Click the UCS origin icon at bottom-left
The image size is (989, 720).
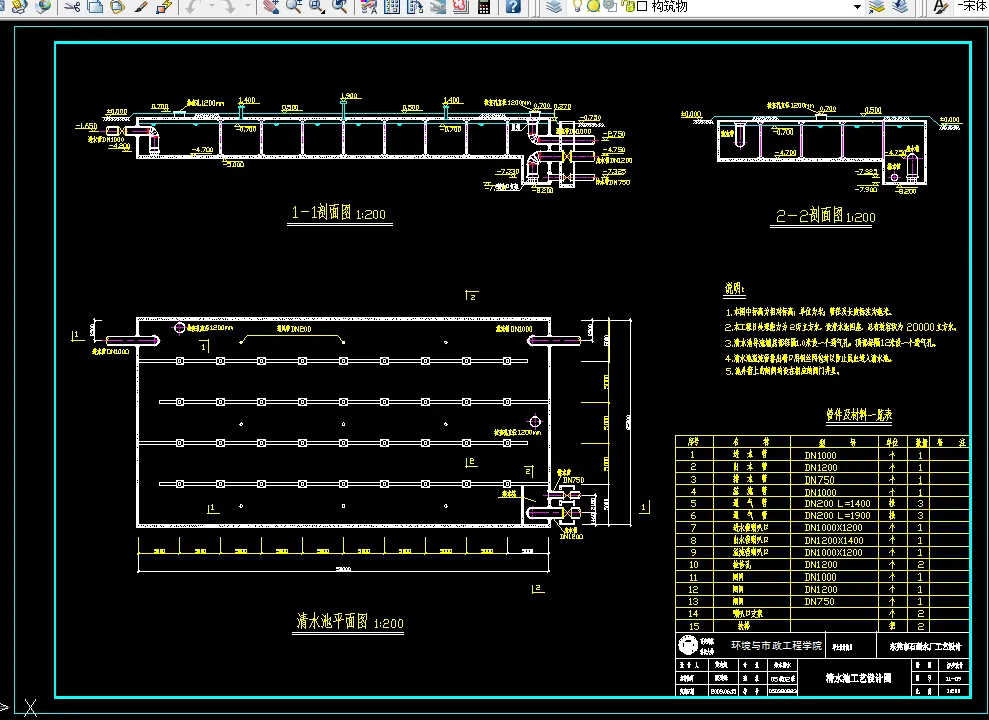[30, 708]
